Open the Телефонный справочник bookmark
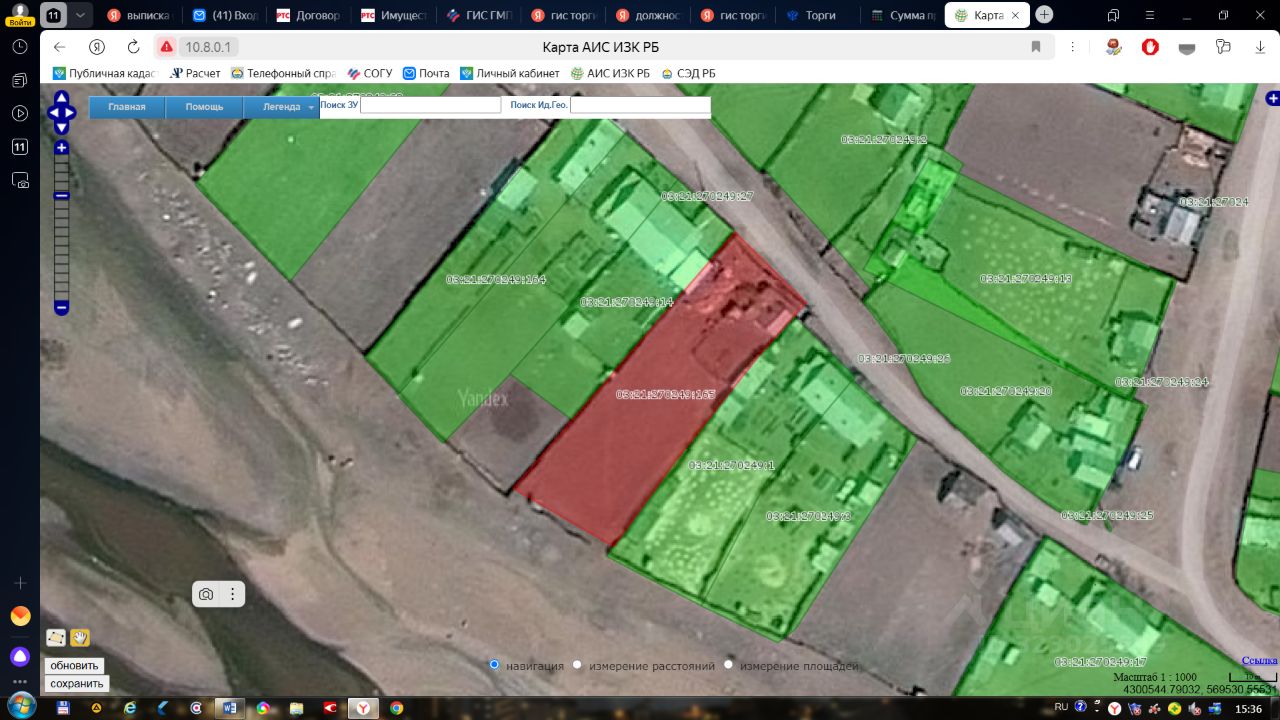The image size is (1280, 720). click(283, 73)
